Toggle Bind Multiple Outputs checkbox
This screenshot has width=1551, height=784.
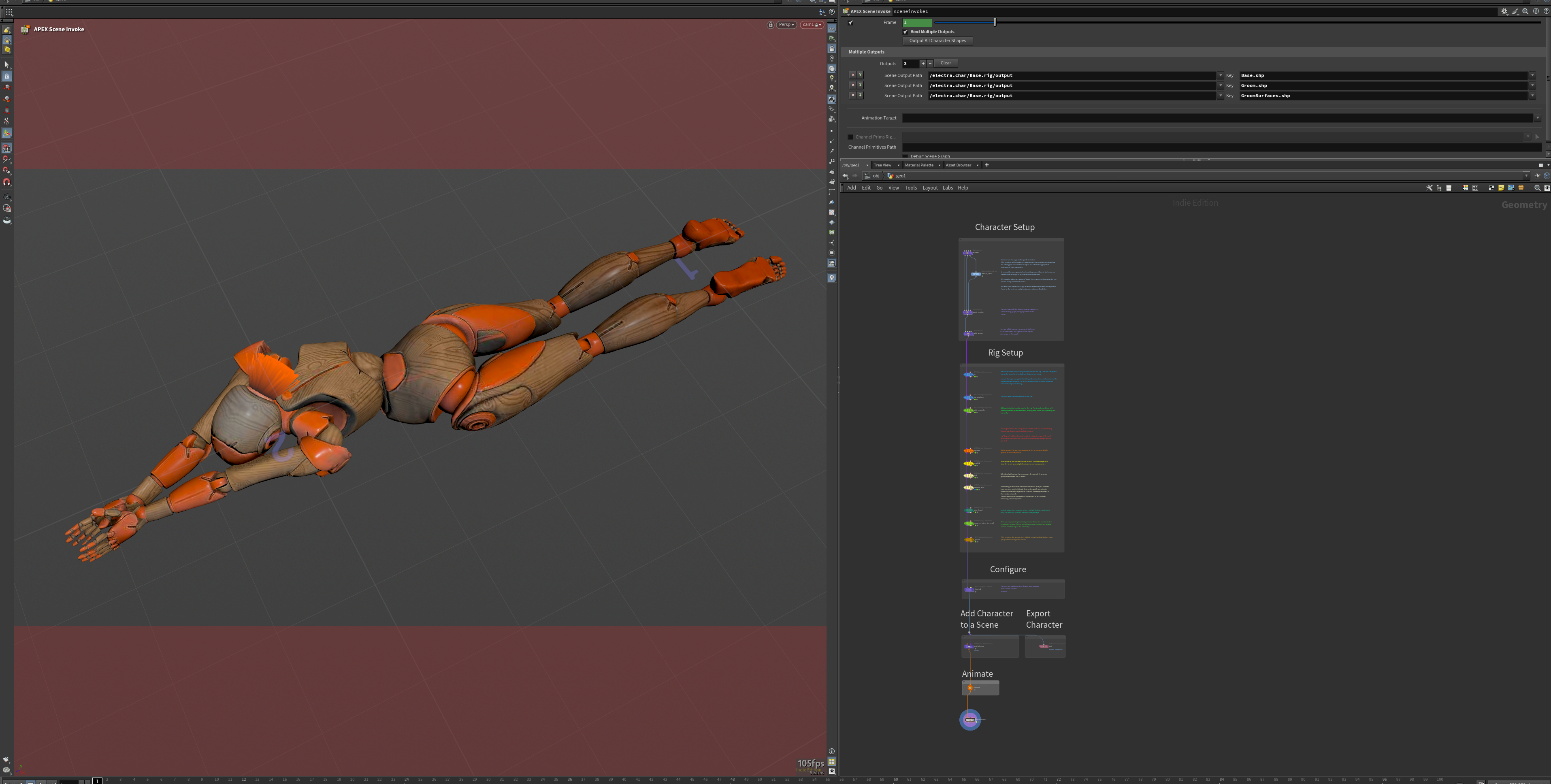[905, 32]
